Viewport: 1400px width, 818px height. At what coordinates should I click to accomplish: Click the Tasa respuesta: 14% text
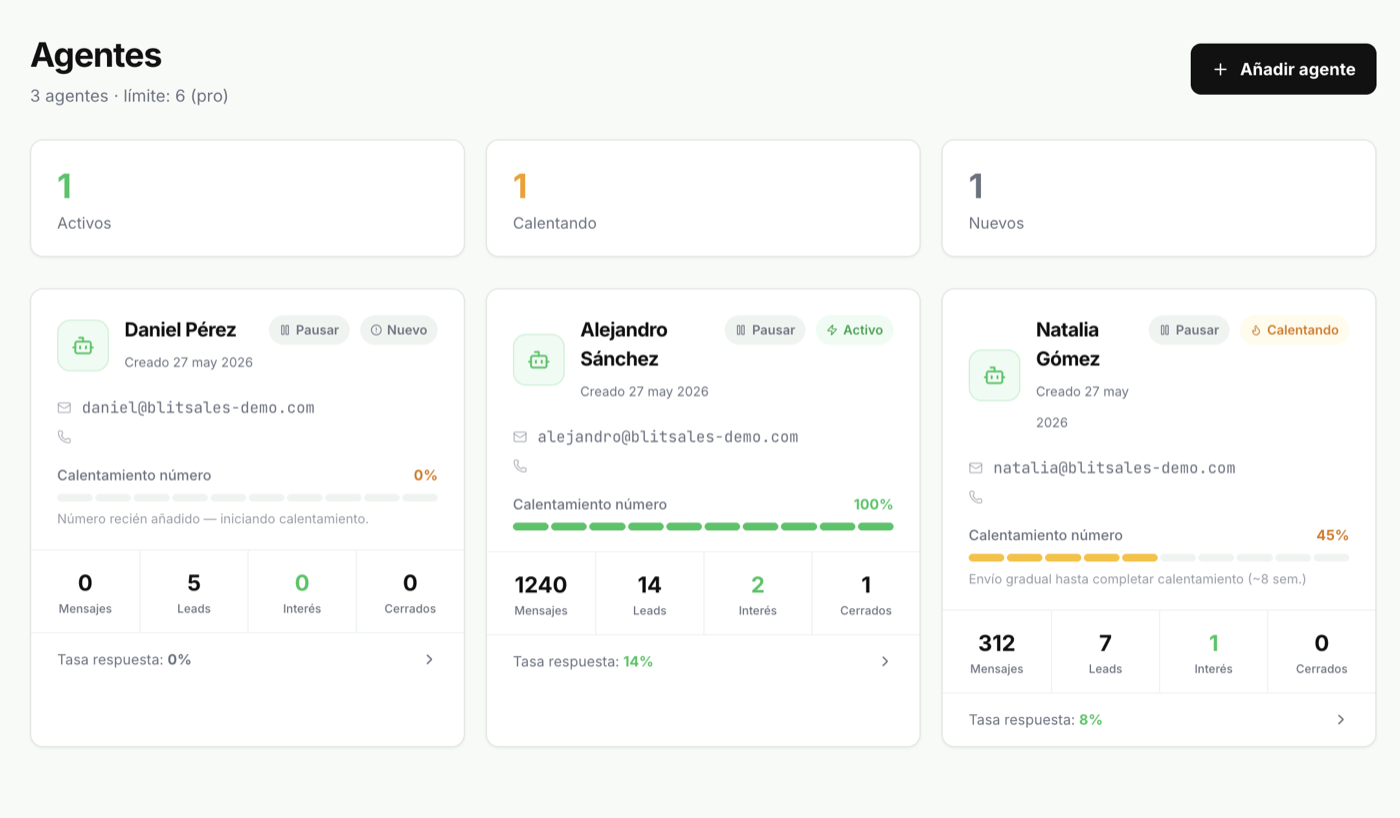583,661
